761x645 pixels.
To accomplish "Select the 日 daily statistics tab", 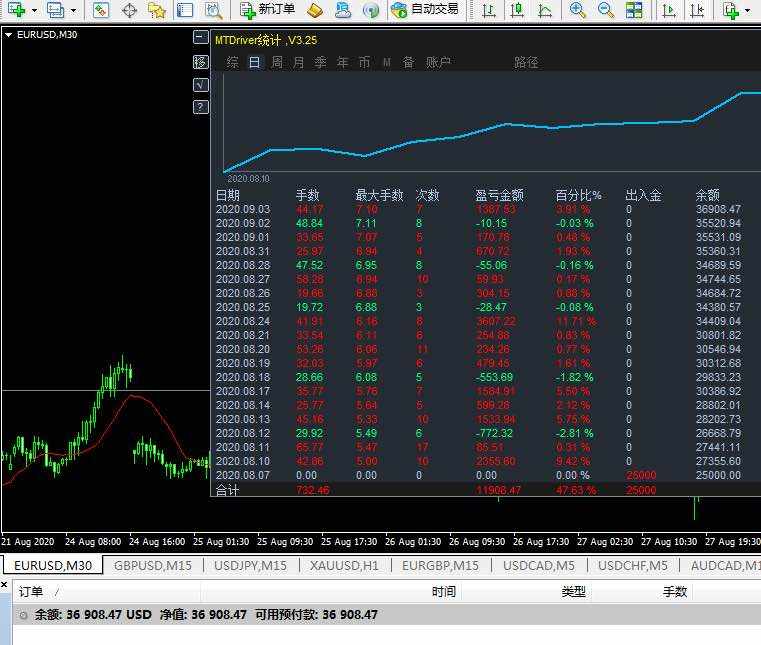I will point(255,62).
